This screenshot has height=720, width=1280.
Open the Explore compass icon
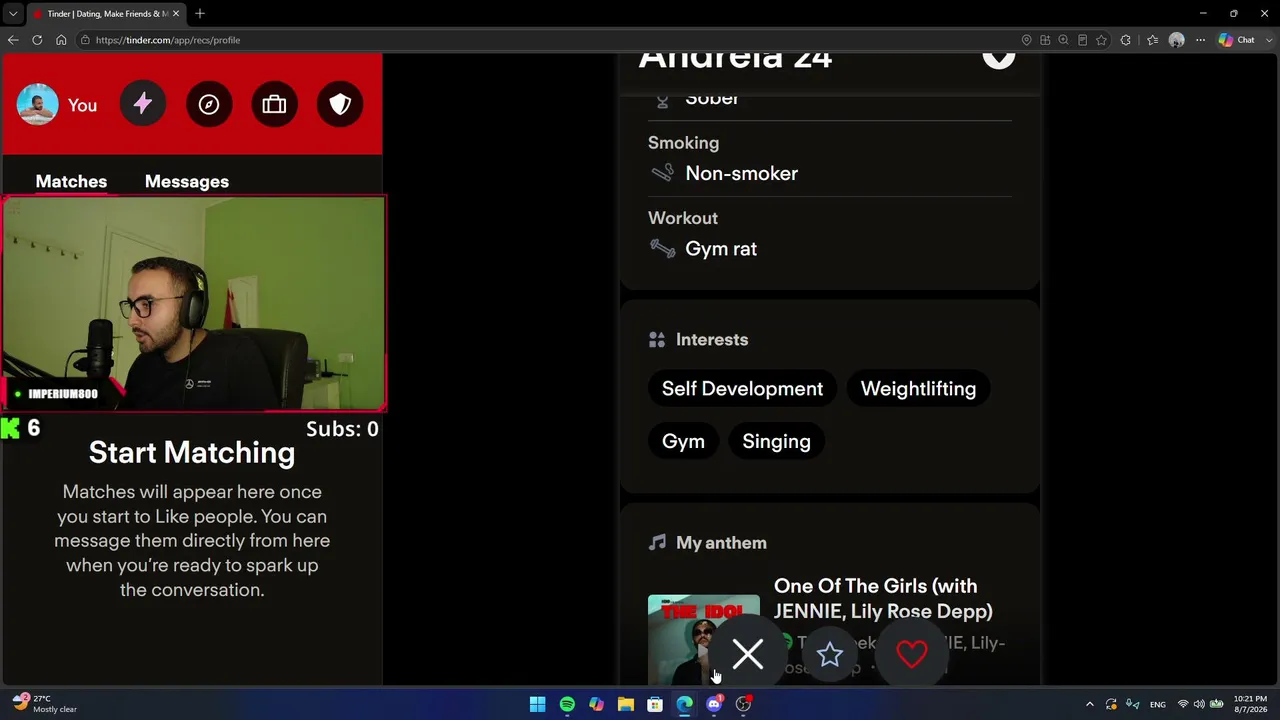coord(209,104)
